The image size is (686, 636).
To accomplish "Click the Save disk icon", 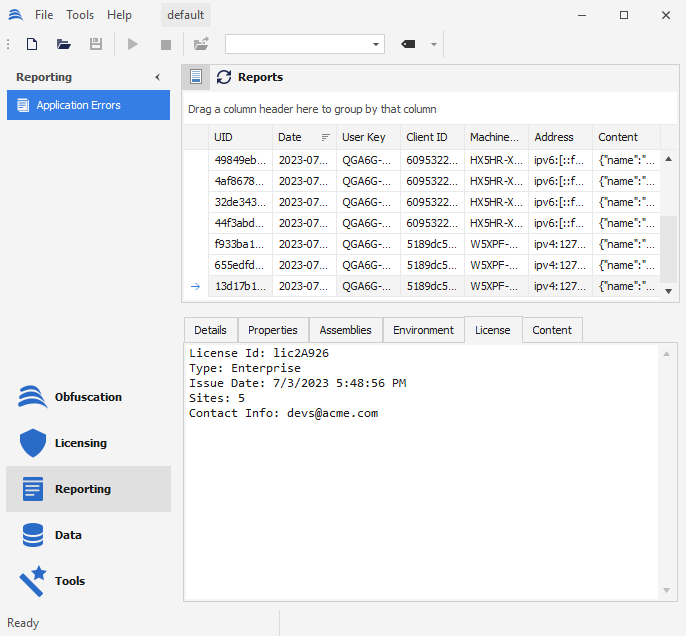I will point(96,44).
